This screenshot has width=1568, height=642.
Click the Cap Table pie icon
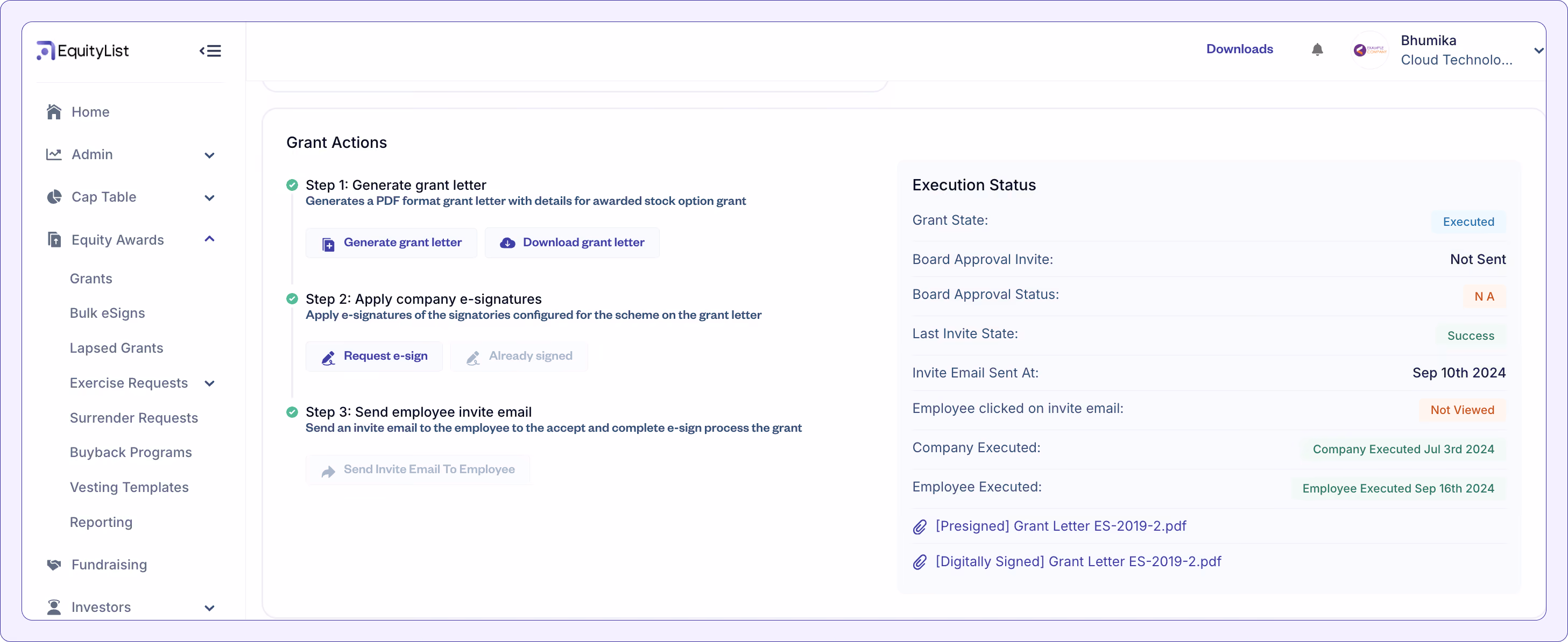[x=54, y=197]
